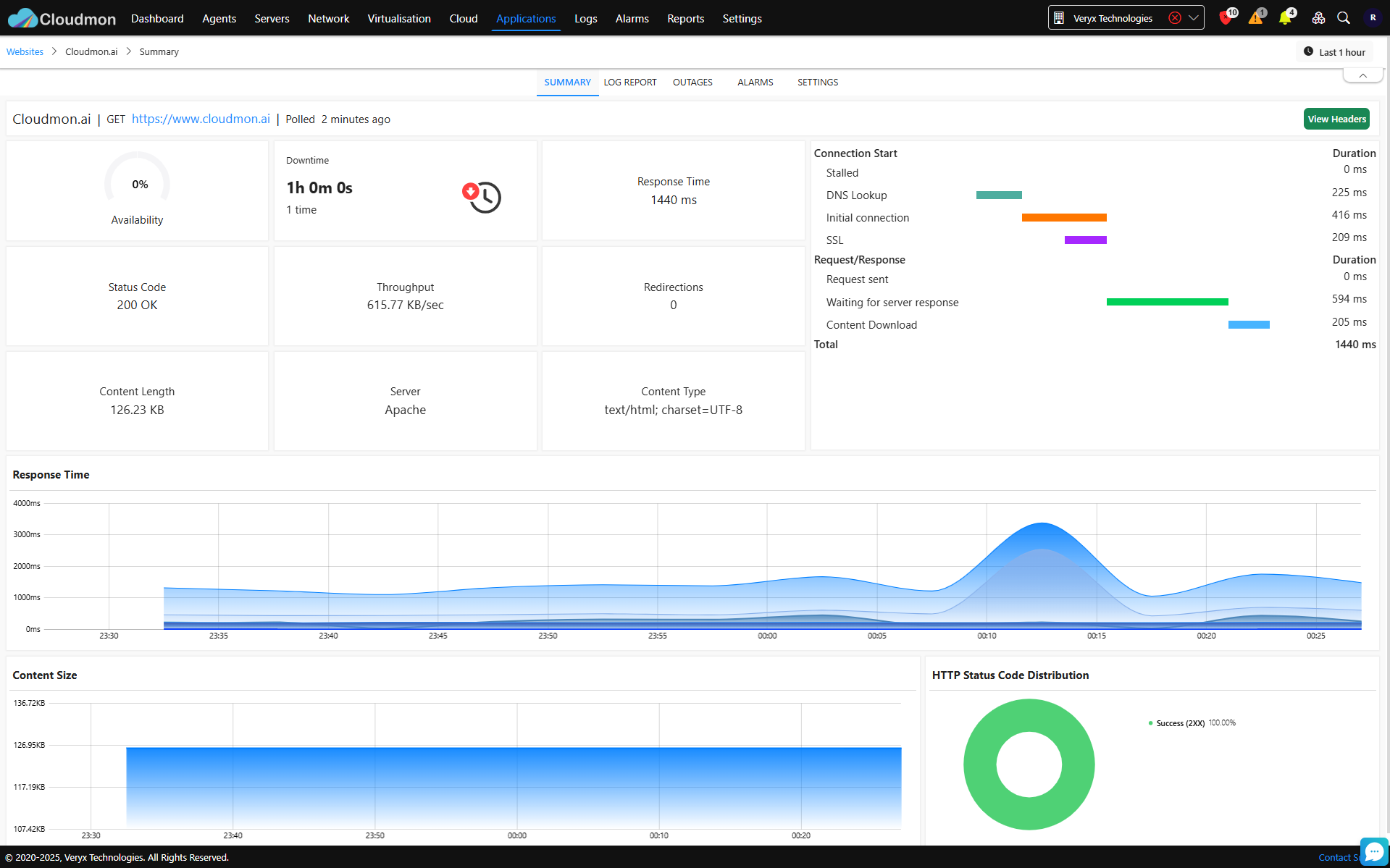This screenshot has width=1390, height=868.
Task: Click the Content Size chart area
Action: 514,788
